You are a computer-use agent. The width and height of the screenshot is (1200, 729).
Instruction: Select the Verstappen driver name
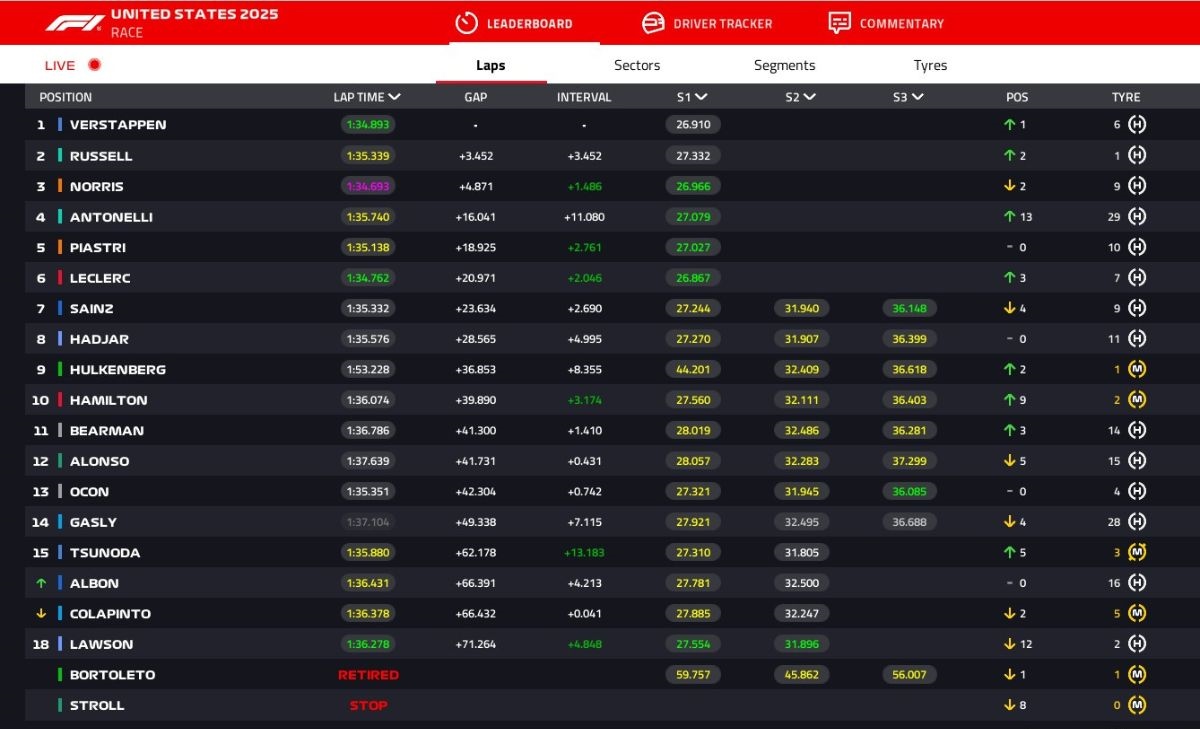[x=118, y=125]
